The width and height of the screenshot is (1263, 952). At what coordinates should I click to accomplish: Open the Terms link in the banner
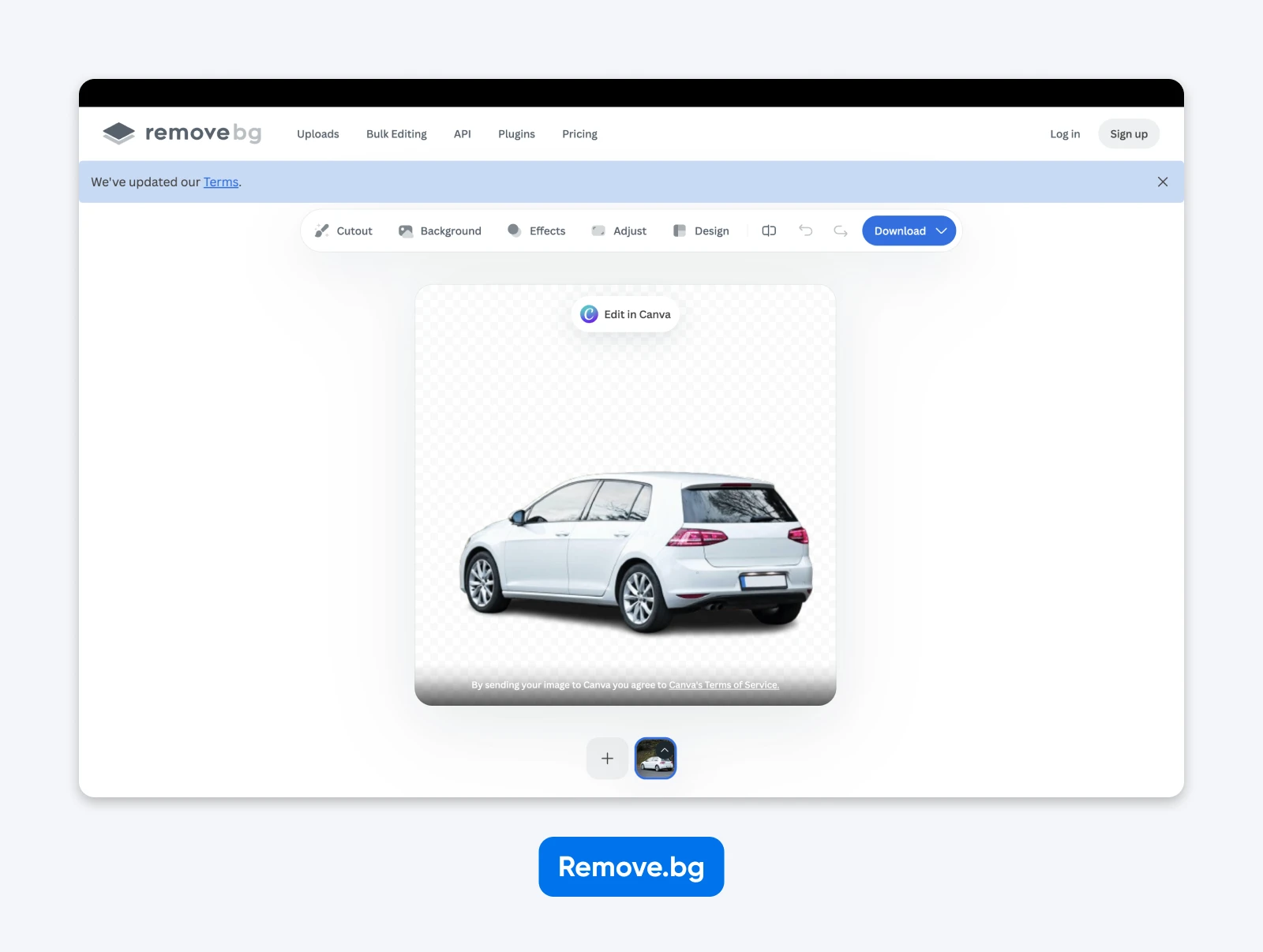pos(220,182)
